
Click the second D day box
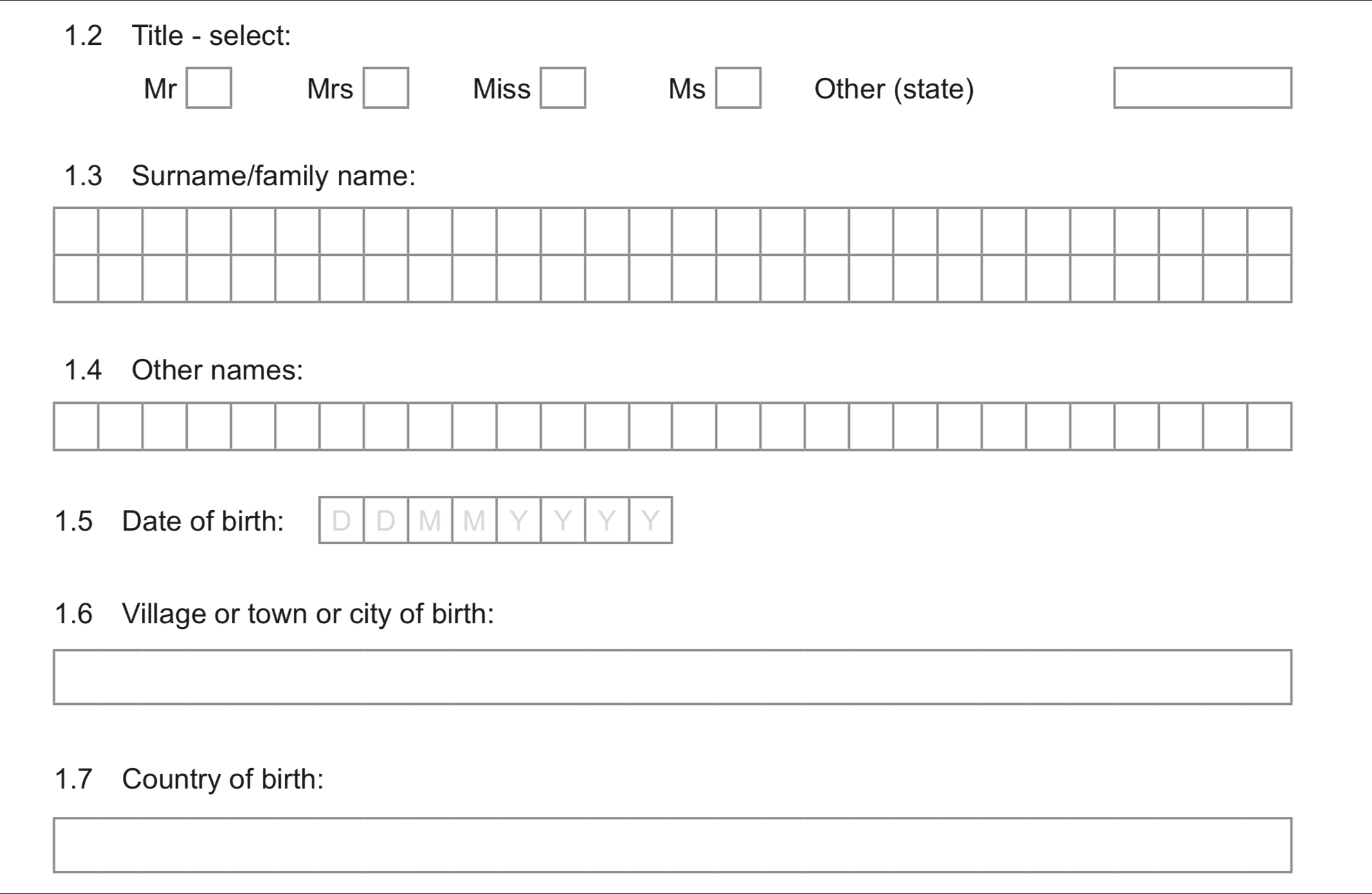point(386,520)
